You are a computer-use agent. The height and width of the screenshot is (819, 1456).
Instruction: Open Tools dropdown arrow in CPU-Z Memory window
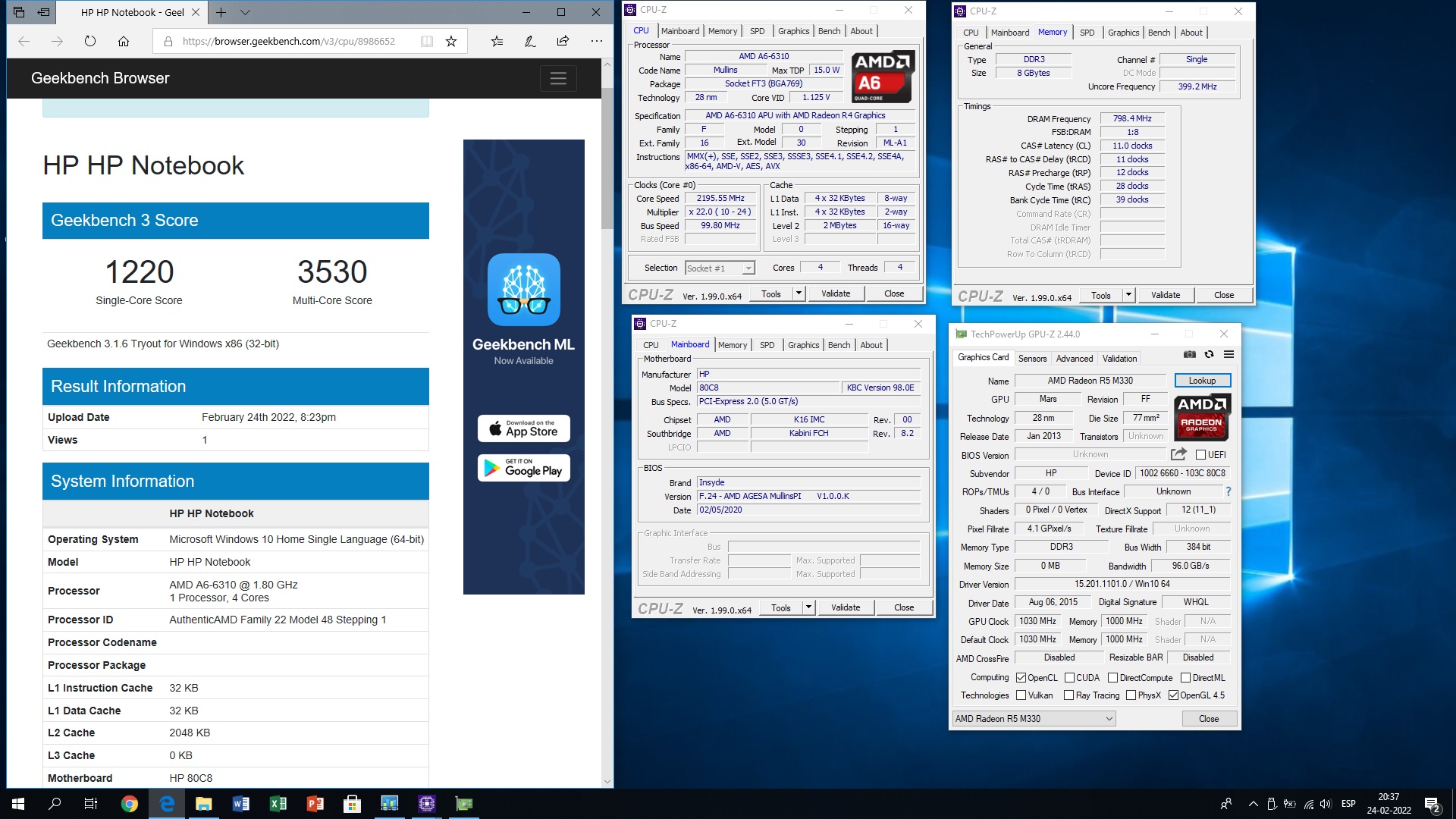pos(1128,295)
